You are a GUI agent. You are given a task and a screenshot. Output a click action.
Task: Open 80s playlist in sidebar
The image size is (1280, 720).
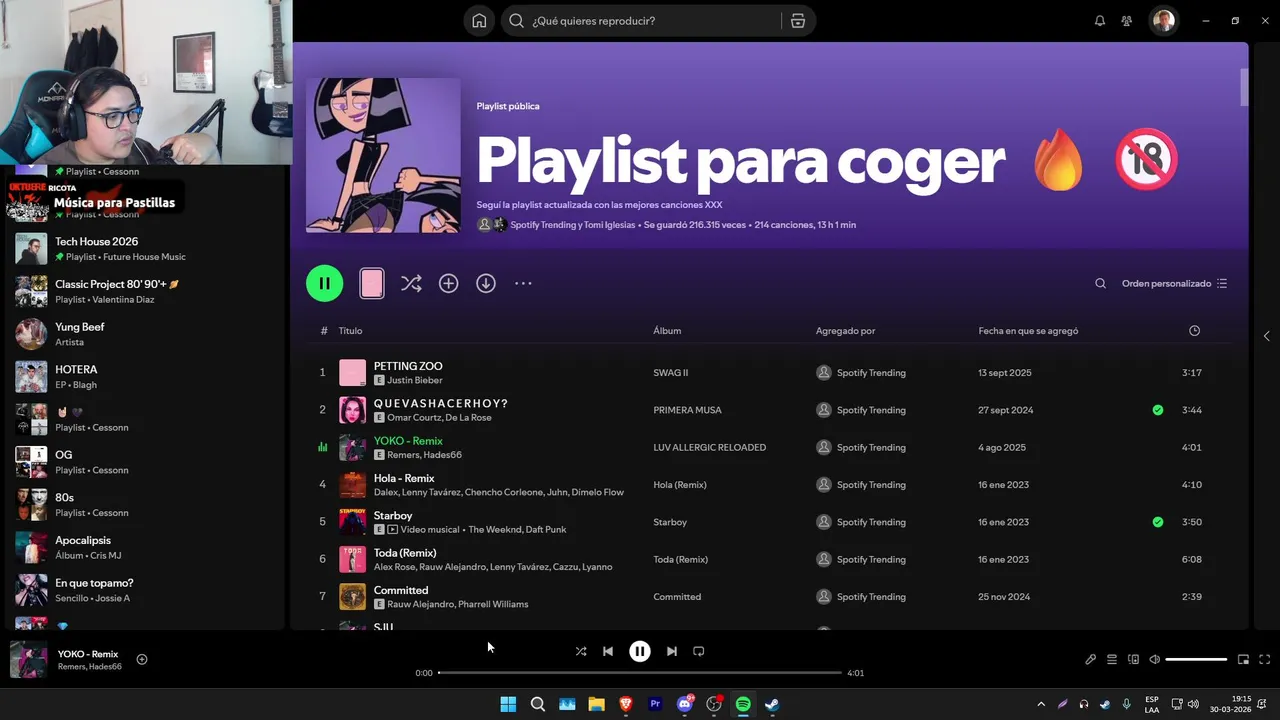(145, 505)
